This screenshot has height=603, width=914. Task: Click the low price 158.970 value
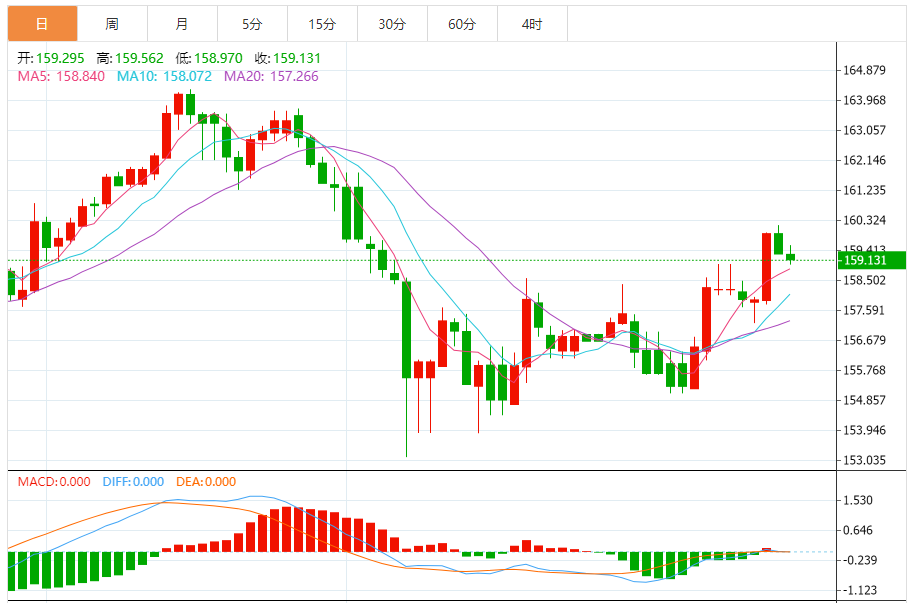pos(218,58)
